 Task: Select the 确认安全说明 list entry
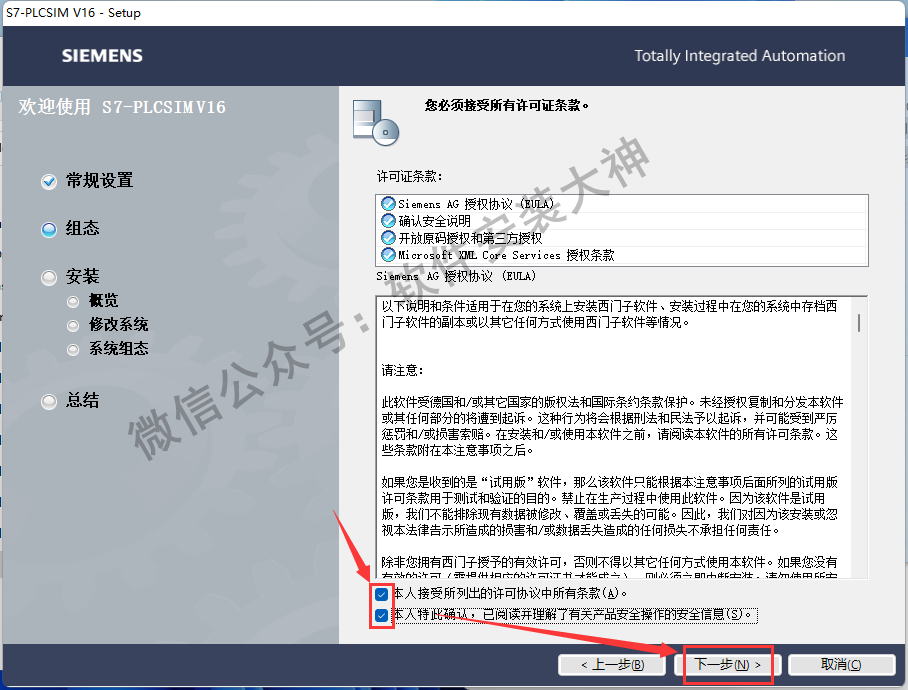(x=622, y=221)
